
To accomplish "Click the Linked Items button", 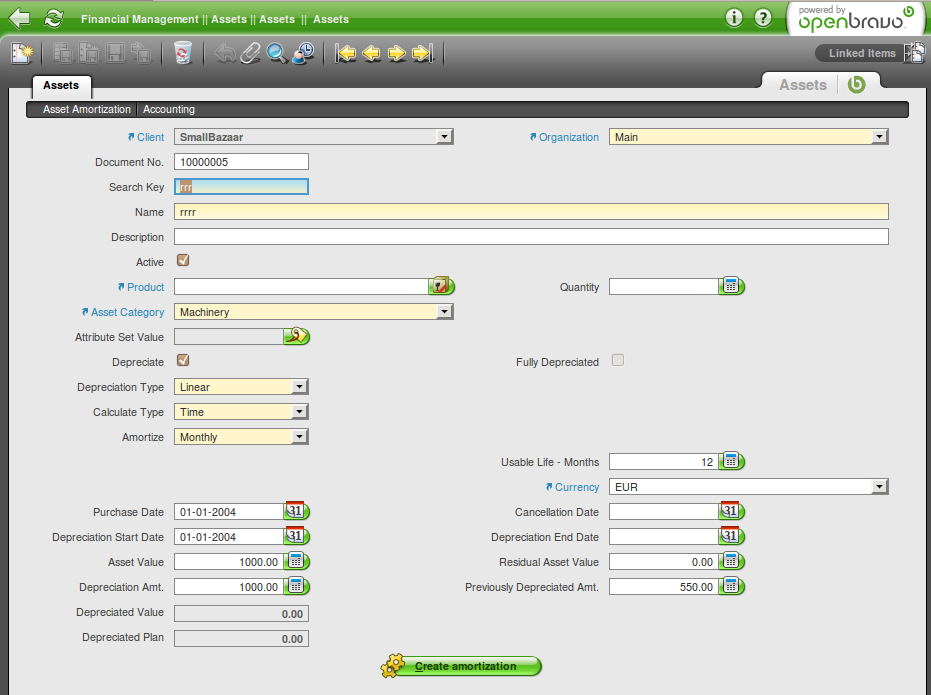I will pos(861,53).
